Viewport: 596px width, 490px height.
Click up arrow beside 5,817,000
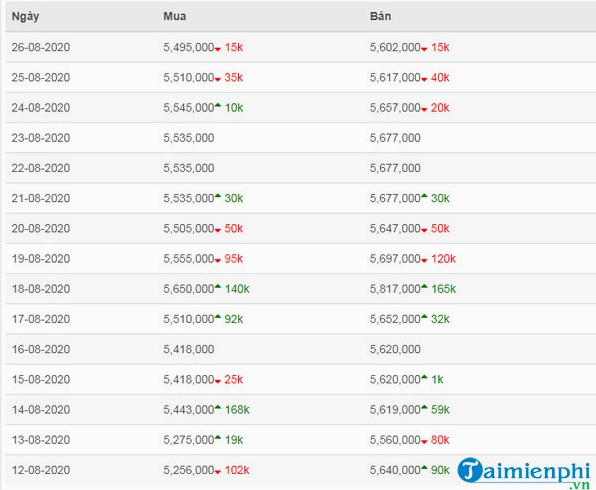424,287
